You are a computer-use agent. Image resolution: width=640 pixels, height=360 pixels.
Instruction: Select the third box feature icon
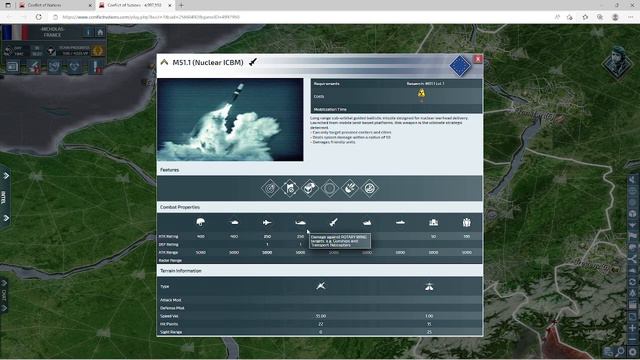pyautogui.click(x=310, y=189)
